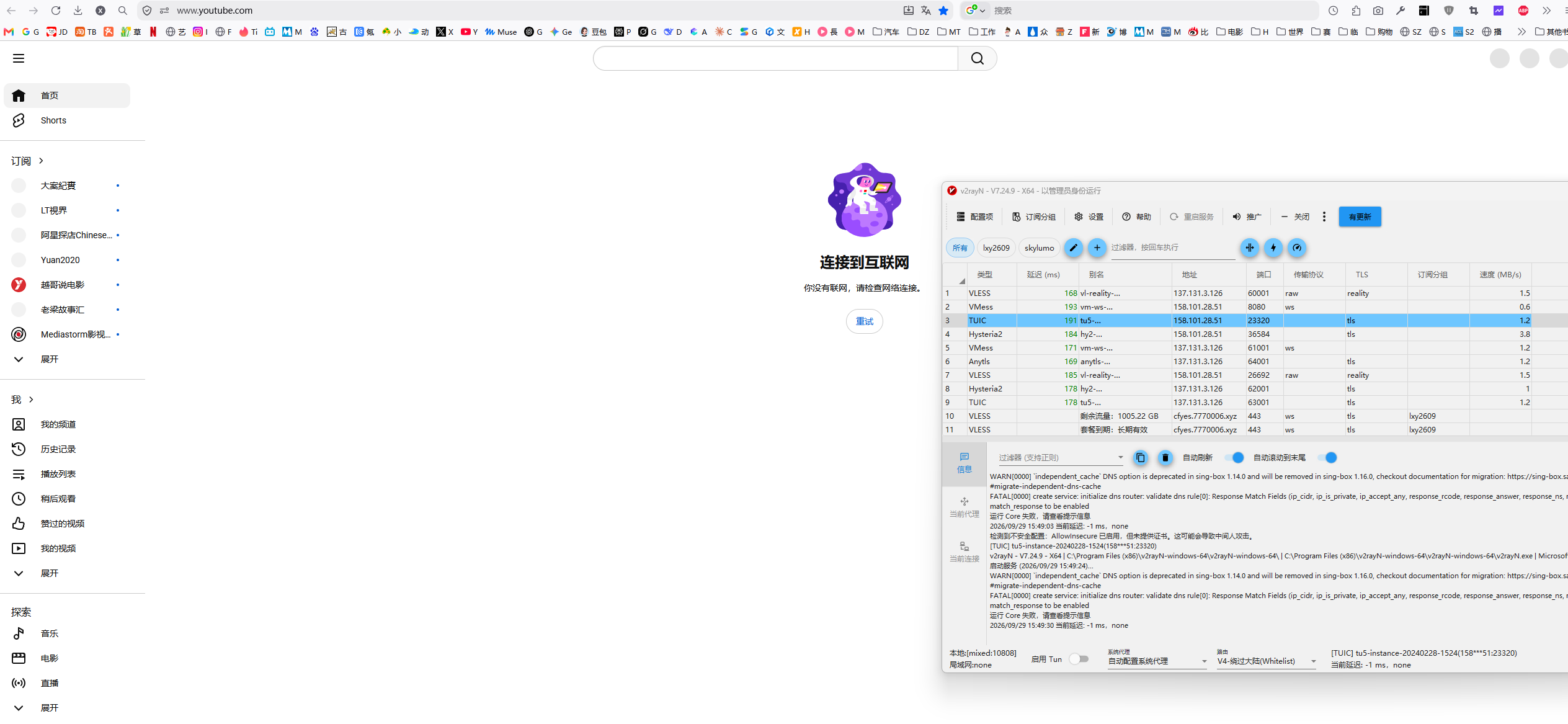Image resolution: width=1568 pixels, height=724 pixels.
Task: Select the lxy2609 subscription group tab
Action: pyautogui.click(x=996, y=248)
